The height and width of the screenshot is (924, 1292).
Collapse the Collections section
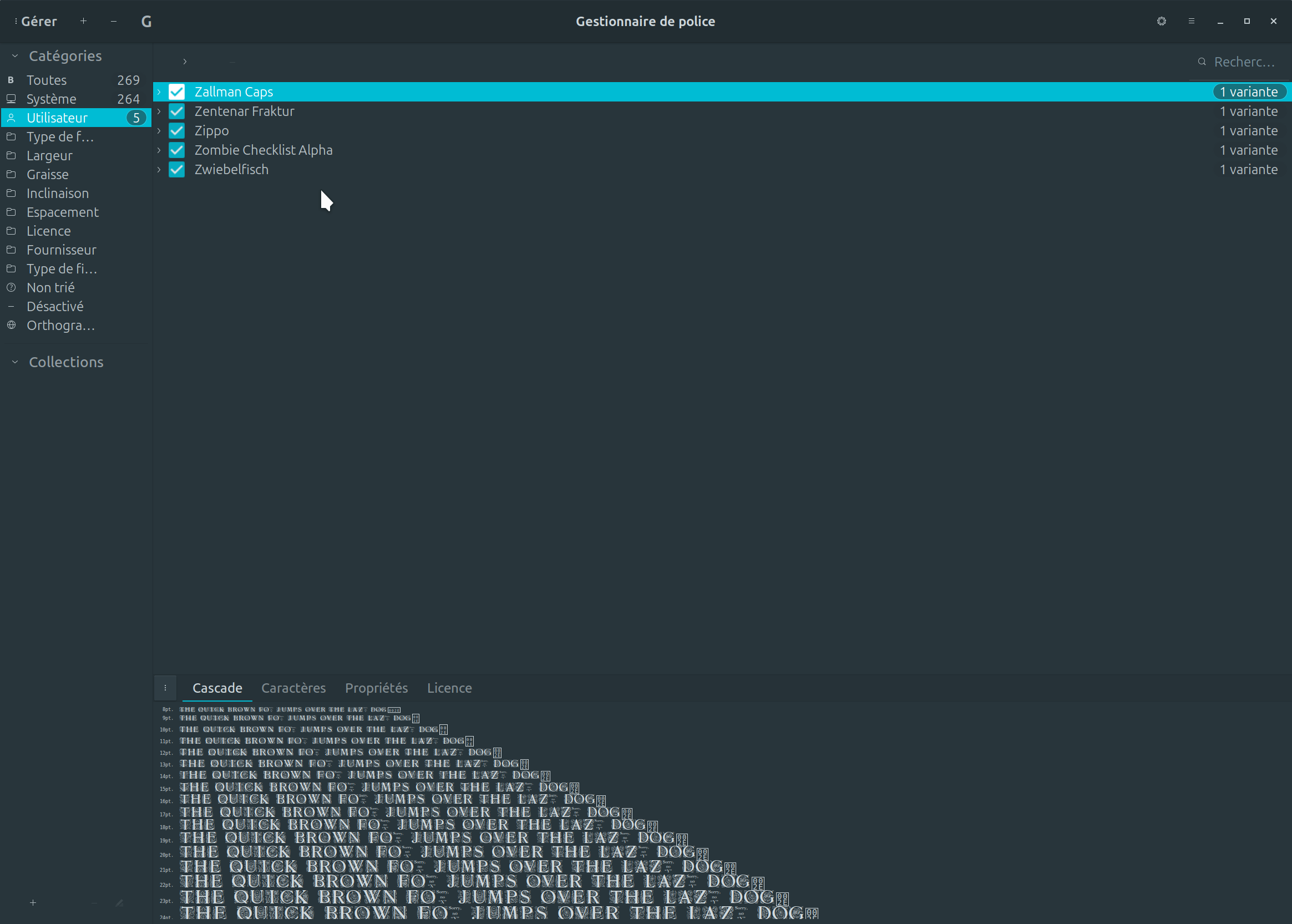click(16, 362)
